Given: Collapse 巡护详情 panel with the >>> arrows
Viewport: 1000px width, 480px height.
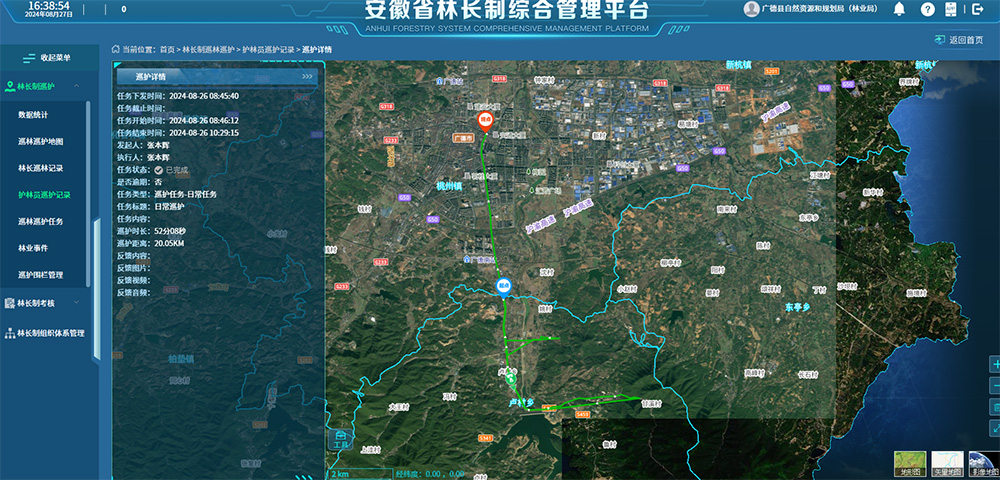Looking at the screenshot, I should click(x=307, y=76).
